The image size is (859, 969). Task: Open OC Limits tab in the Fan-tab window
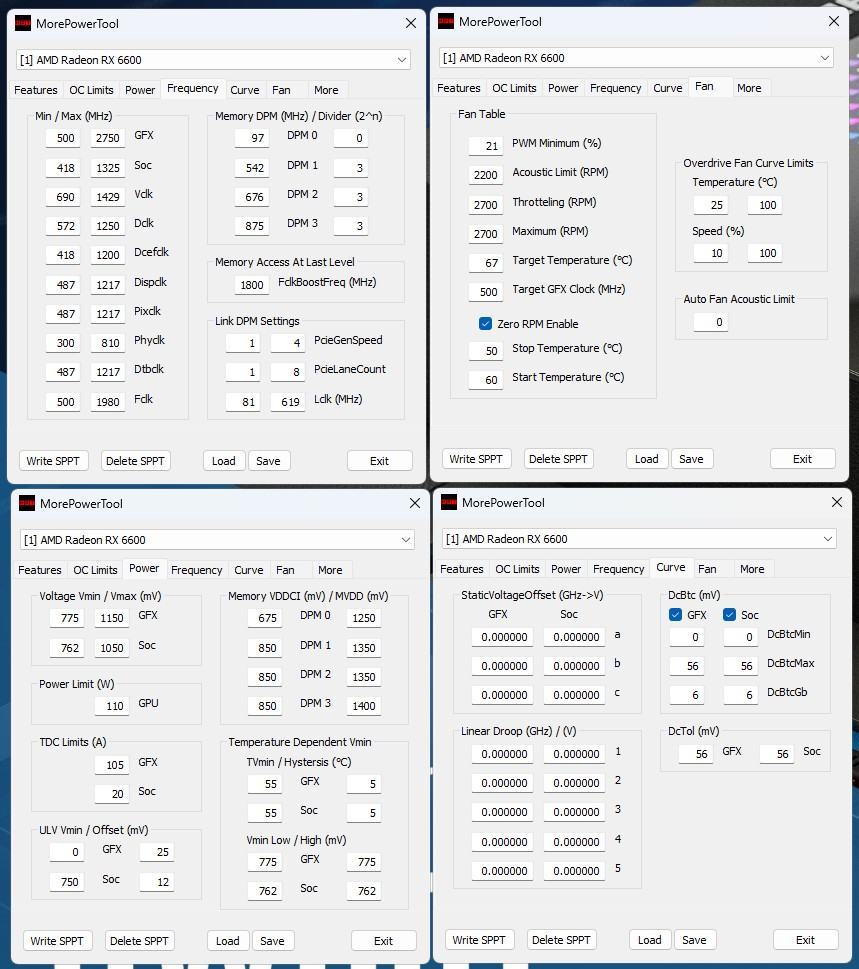click(514, 88)
